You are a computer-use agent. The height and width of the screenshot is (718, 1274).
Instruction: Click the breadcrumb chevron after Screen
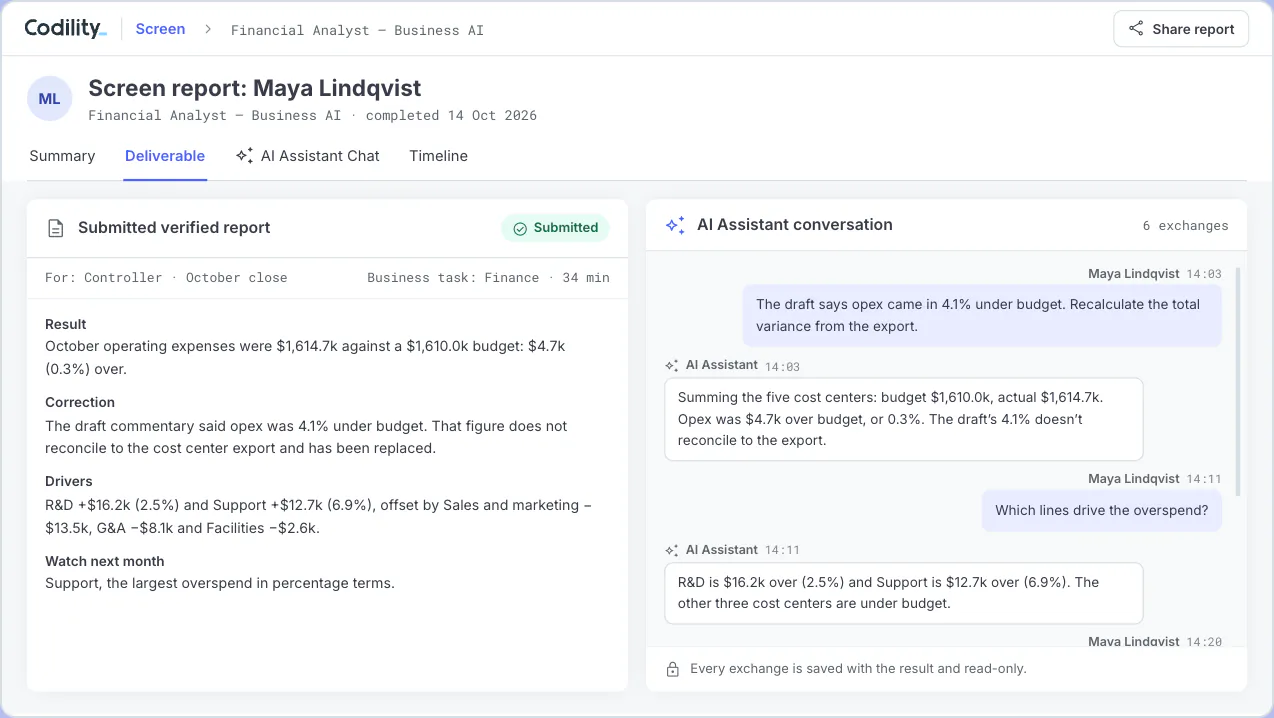click(208, 29)
